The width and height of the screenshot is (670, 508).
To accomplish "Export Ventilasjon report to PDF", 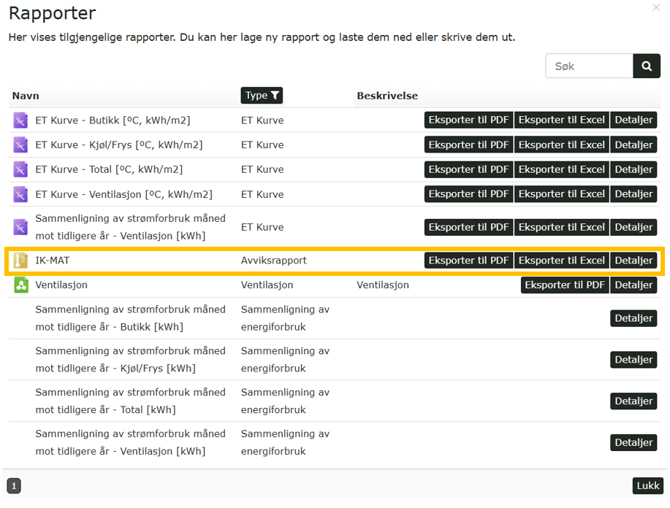I will pos(564,285).
